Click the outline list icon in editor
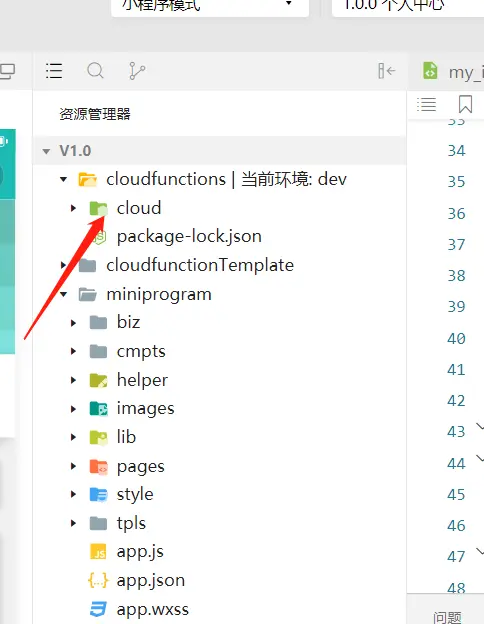 coord(426,104)
